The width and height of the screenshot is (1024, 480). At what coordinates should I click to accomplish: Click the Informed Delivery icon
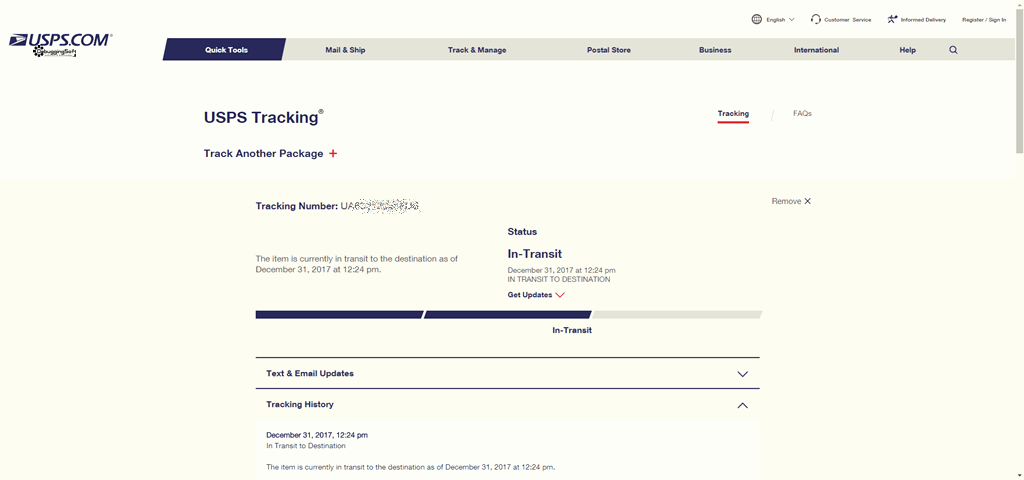coord(892,20)
